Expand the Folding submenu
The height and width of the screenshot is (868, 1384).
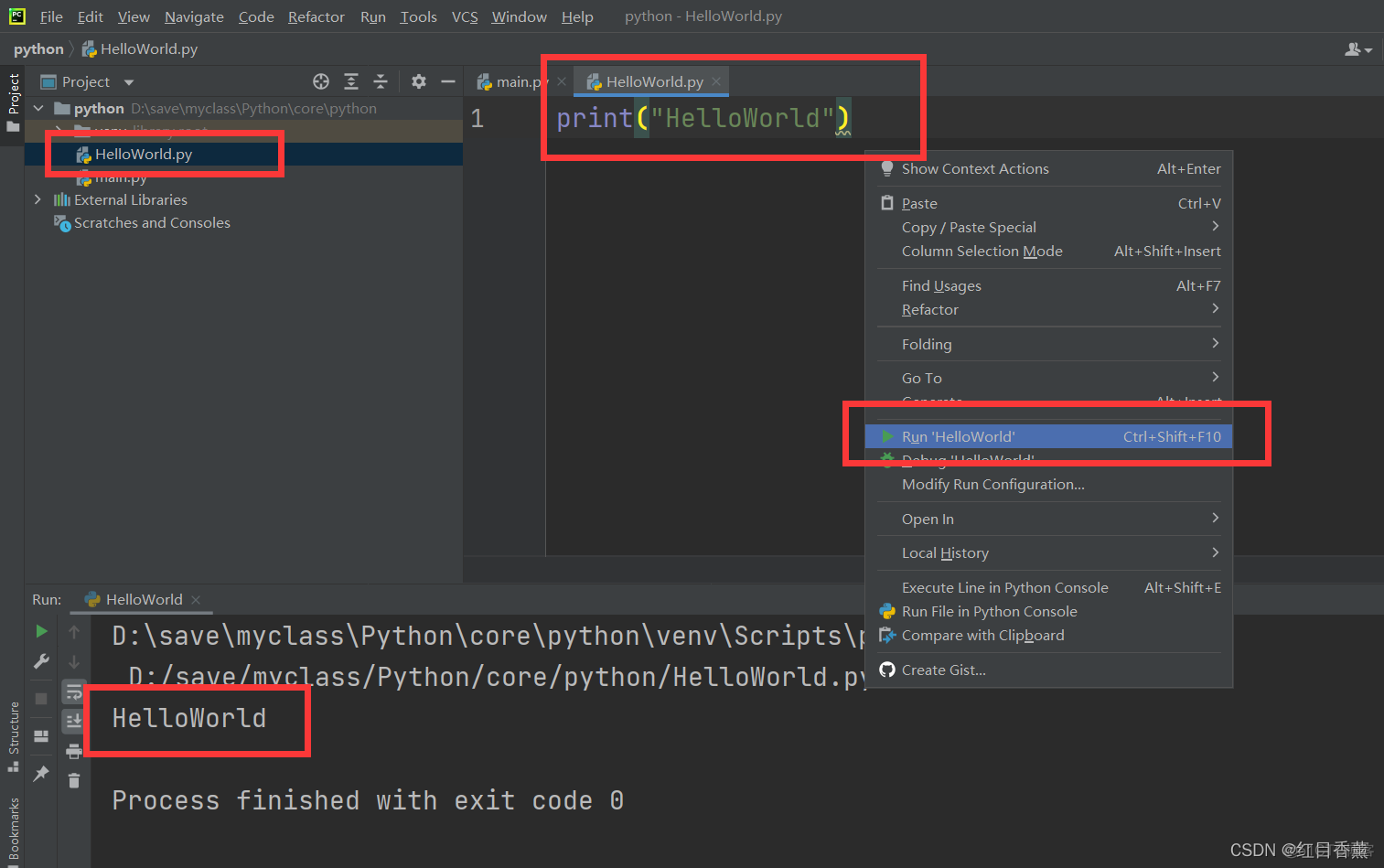coord(1049,344)
